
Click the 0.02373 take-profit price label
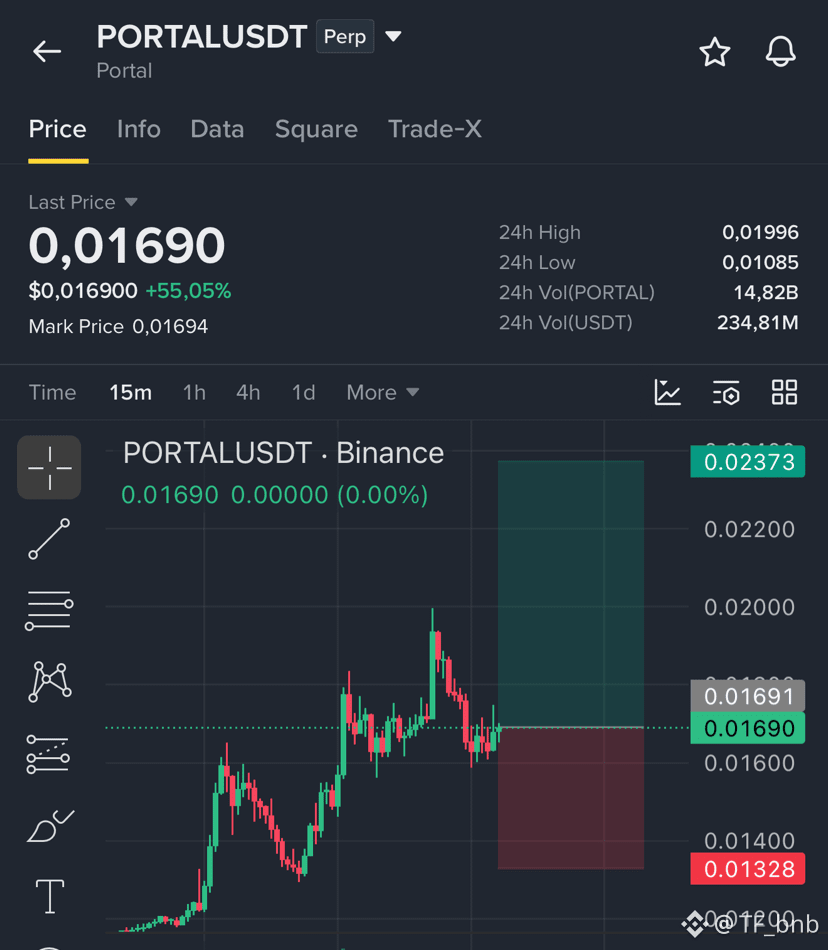click(747, 462)
